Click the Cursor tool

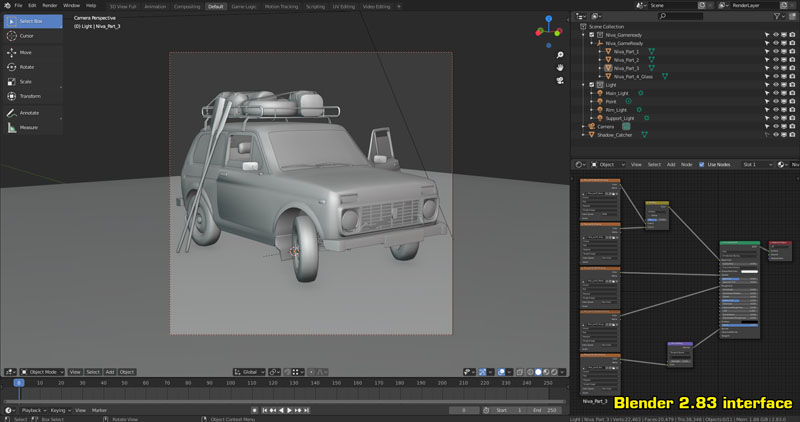26,35
